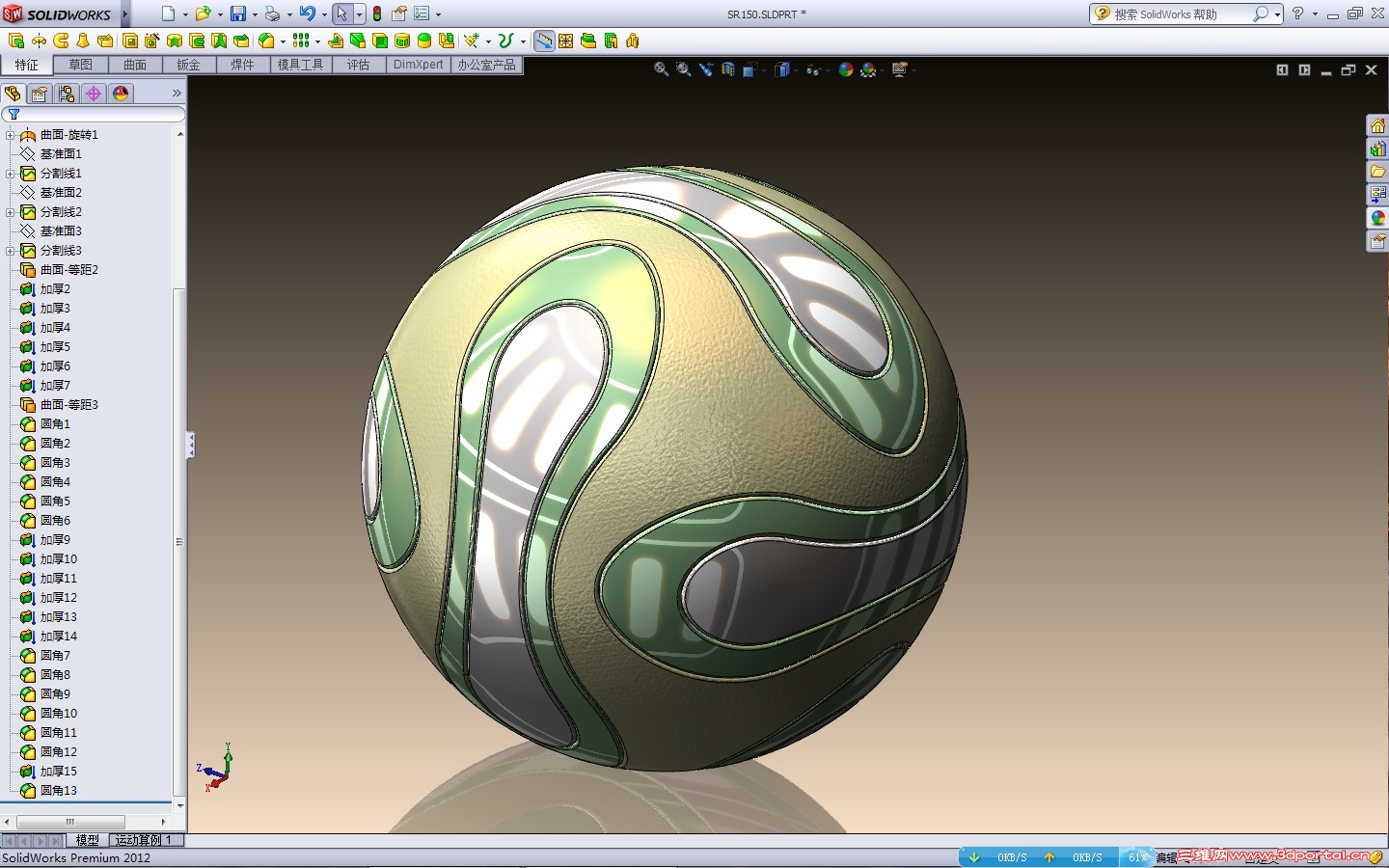Screen dimensions: 1389x868
Task: Save the document with the floppy icon
Action: 238,14
